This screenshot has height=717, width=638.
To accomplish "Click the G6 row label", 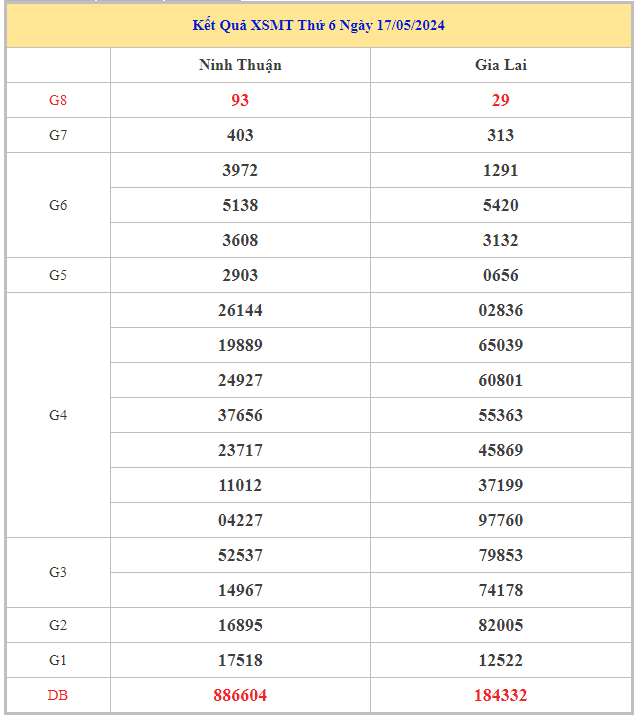I will point(58,205).
